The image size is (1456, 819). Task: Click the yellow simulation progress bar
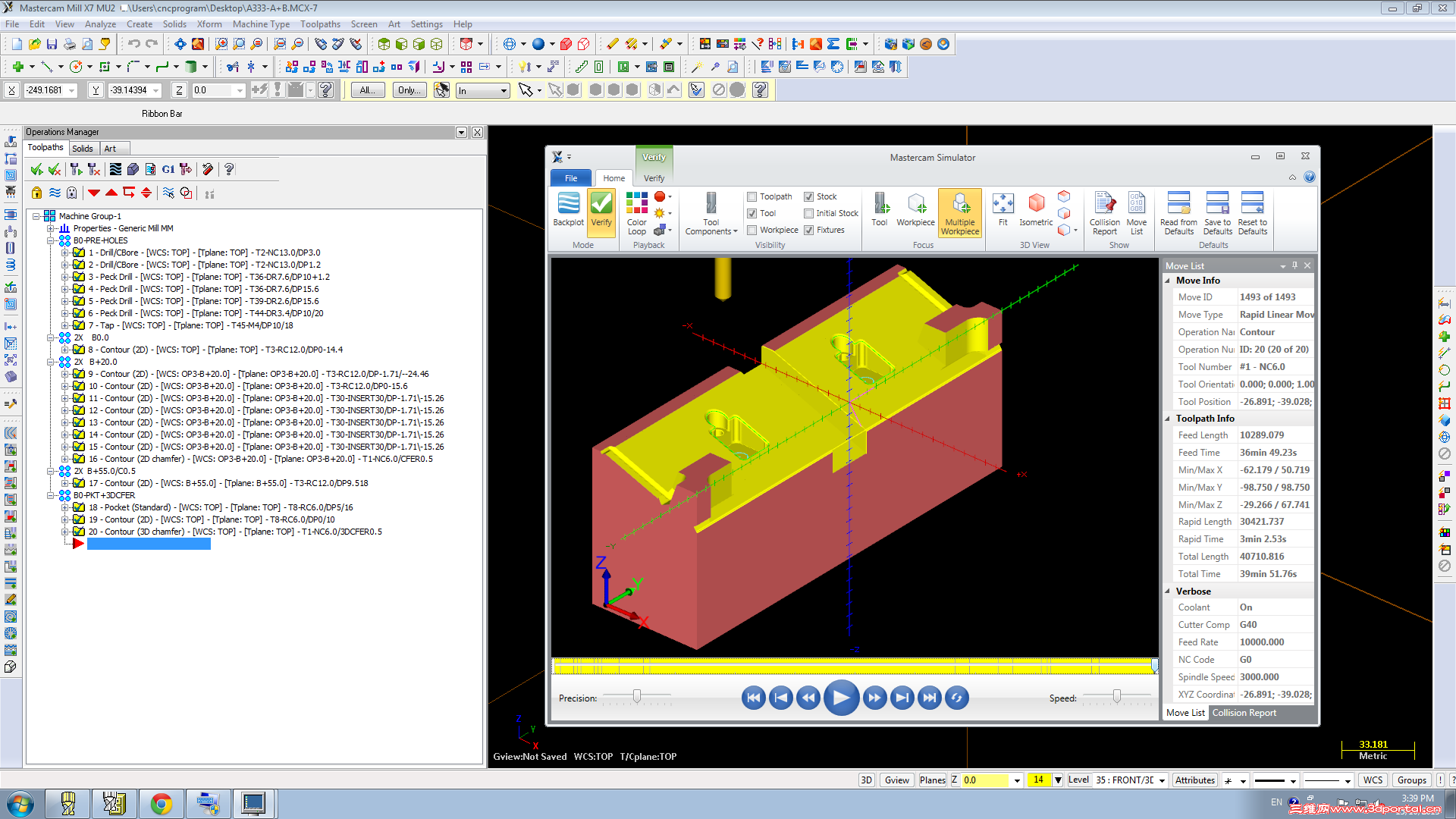pyautogui.click(x=855, y=666)
